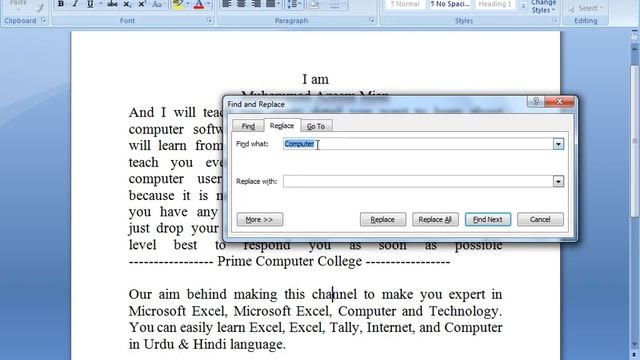Open the Select menu in Editing
The width and height of the screenshot is (640, 360).
(x=585, y=8)
